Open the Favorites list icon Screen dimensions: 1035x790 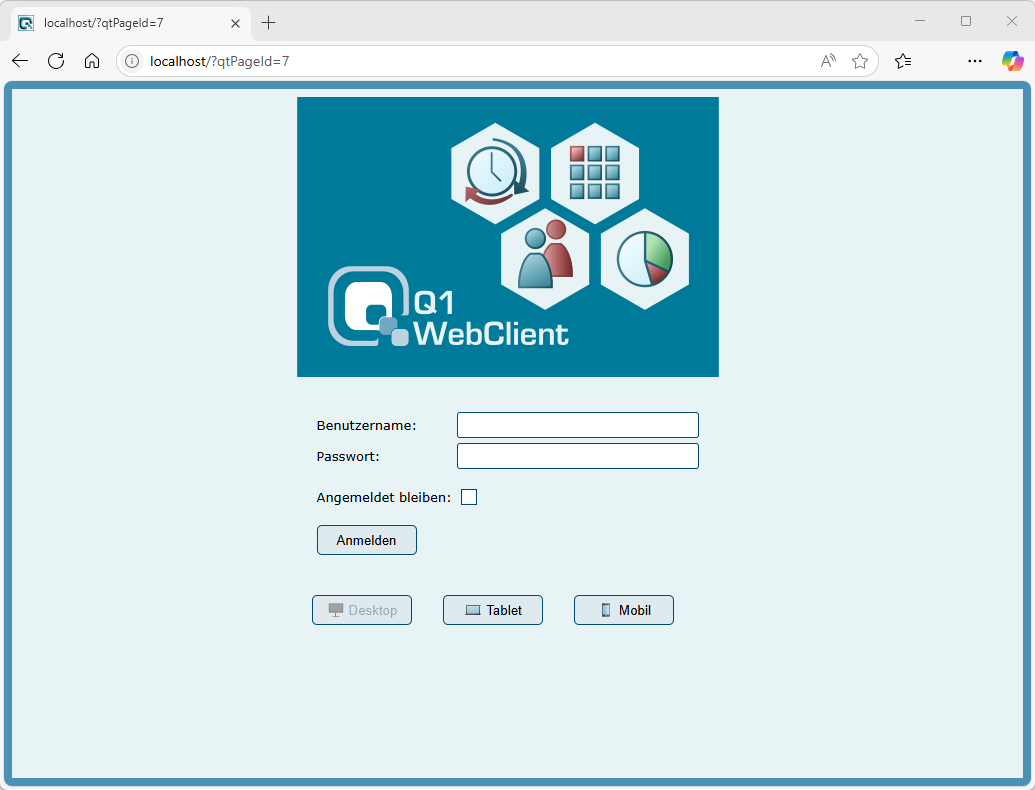click(903, 61)
